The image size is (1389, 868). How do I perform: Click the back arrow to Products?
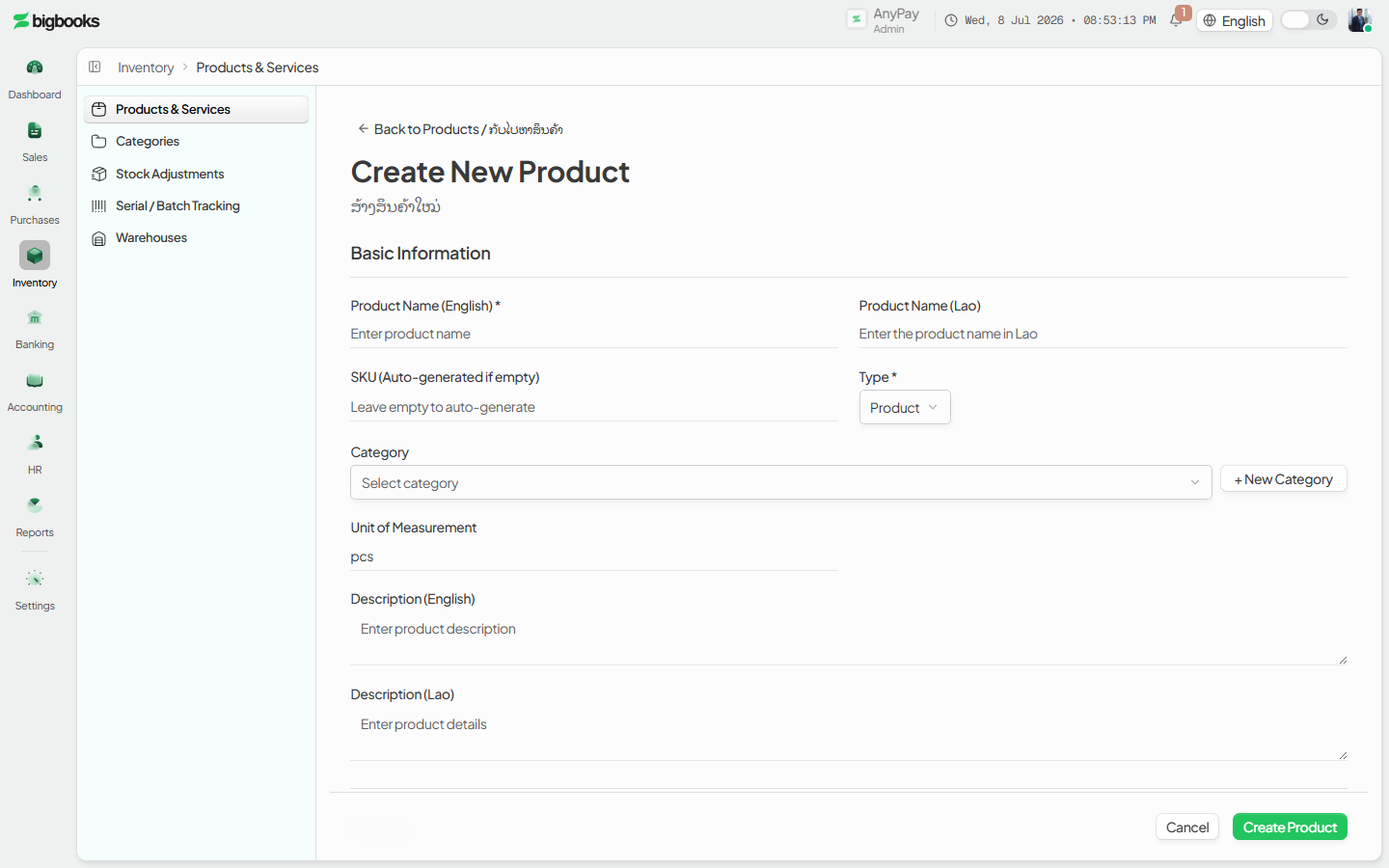tap(363, 128)
